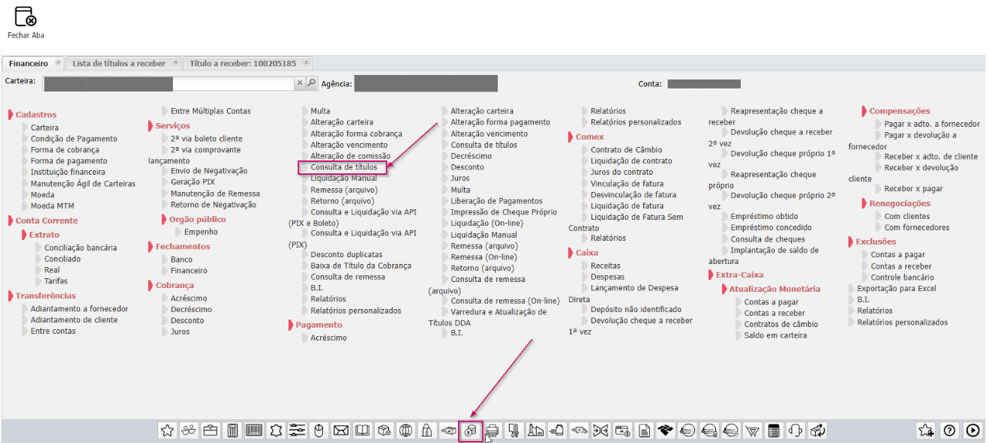Open the envelope icon in bottom toolbar
The image size is (989, 443).
click(340, 430)
